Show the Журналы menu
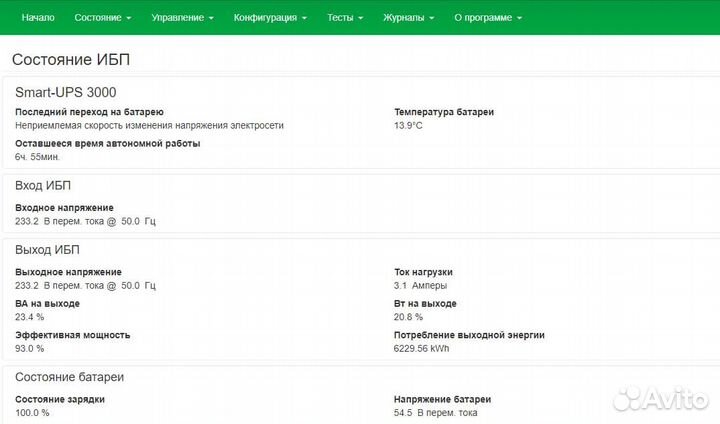 point(408,18)
